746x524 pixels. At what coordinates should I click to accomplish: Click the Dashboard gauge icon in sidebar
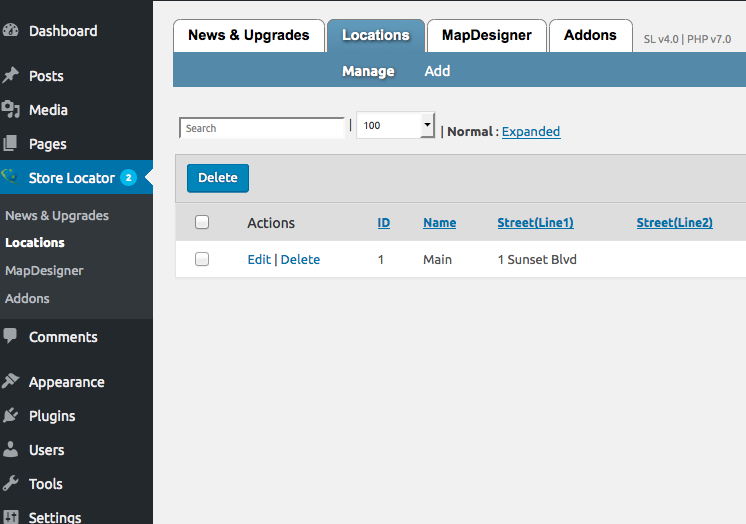[x=11, y=31]
